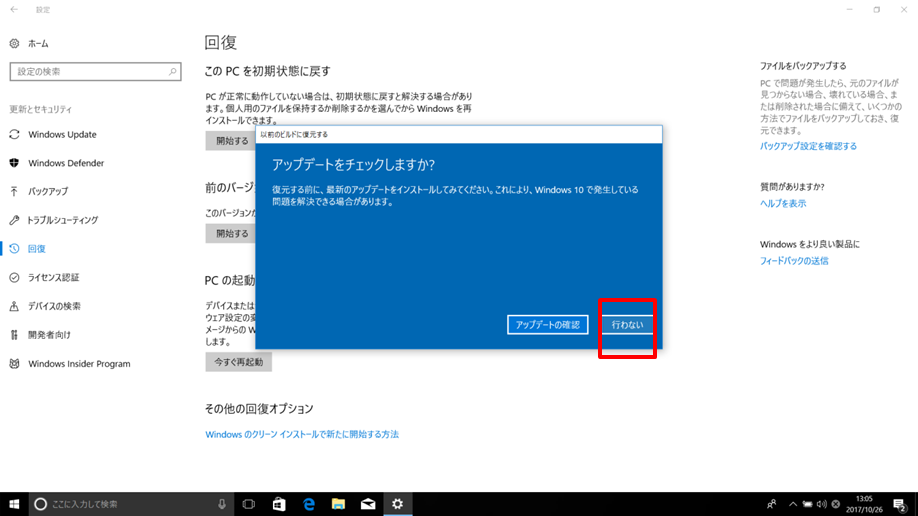
Task: Open トラブルシューティング sidebar item
Action: coord(63,220)
